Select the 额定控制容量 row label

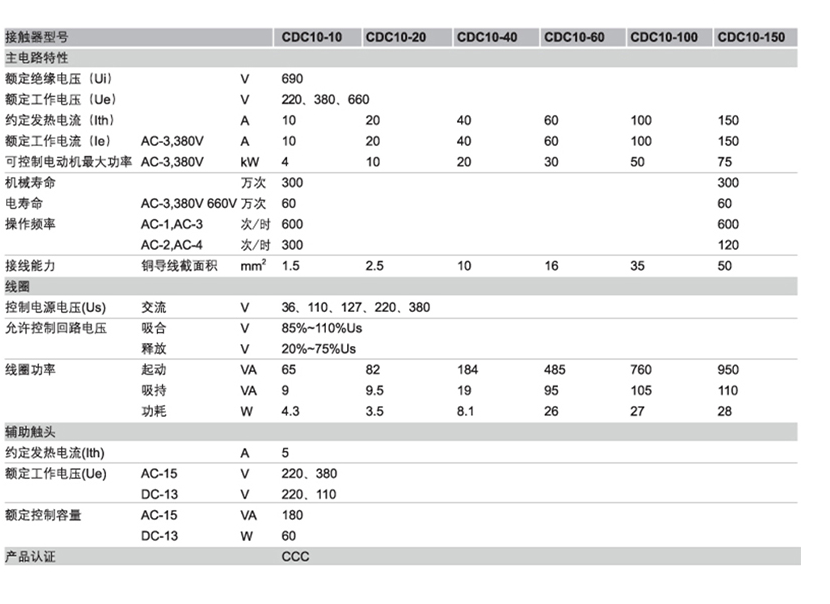(43, 515)
